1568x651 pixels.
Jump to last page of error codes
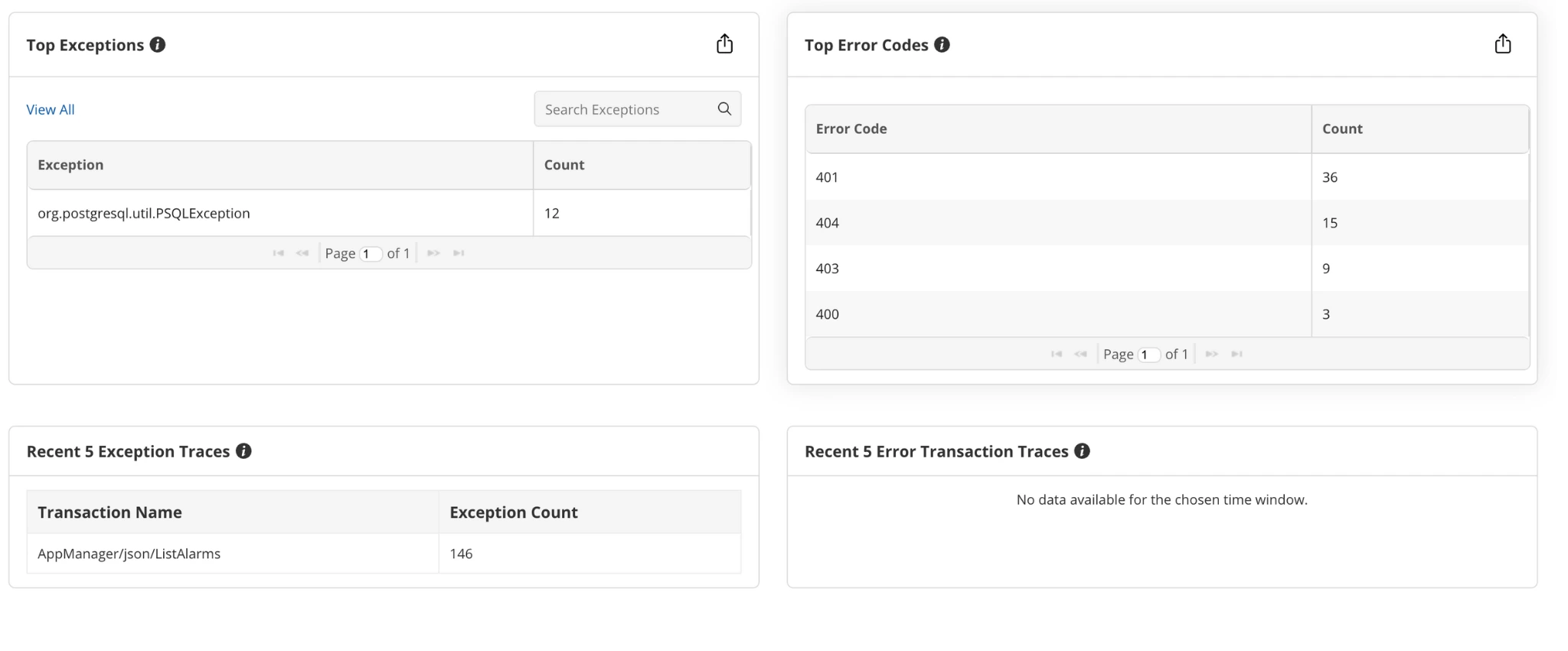pyautogui.click(x=1236, y=354)
